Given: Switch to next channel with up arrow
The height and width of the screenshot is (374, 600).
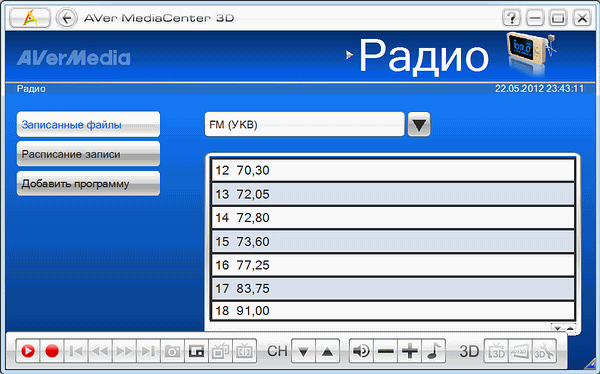Looking at the screenshot, I should pyautogui.click(x=328, y=351).
